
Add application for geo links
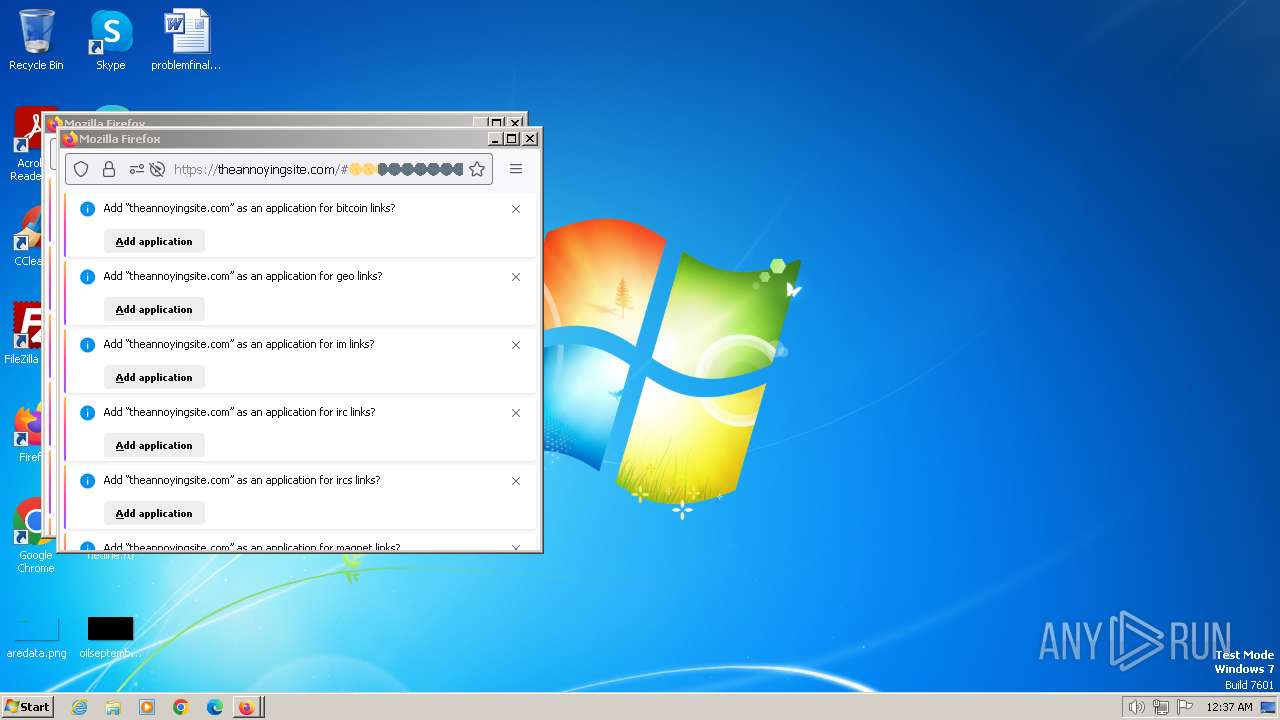pos(154,309)
